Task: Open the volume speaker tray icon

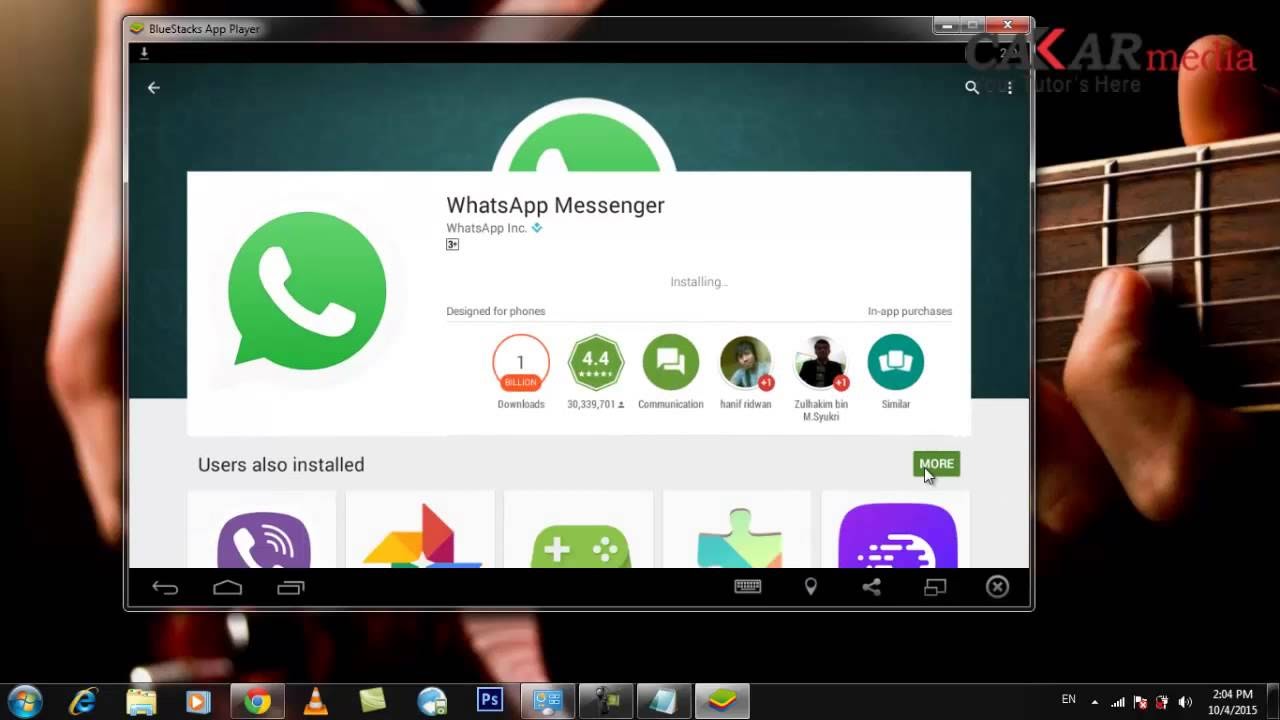Action: (x=1185, y=702)
